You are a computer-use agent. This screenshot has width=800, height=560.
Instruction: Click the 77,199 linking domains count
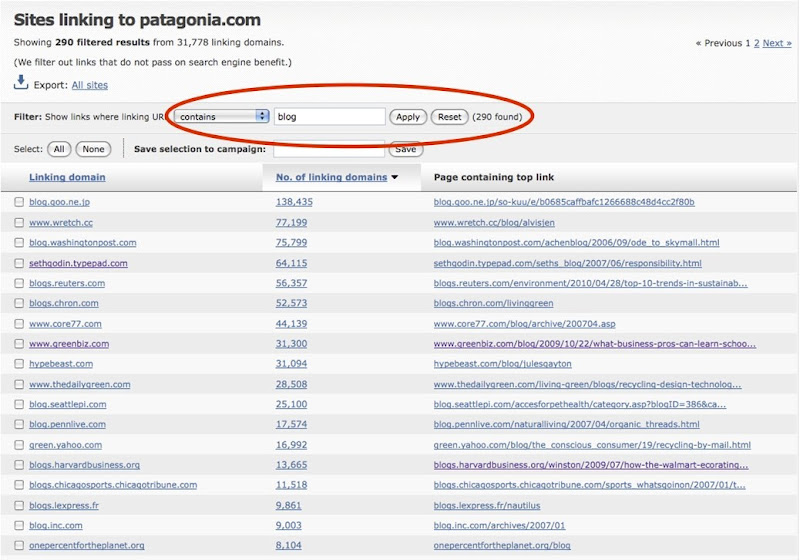(x=291, y=222)
